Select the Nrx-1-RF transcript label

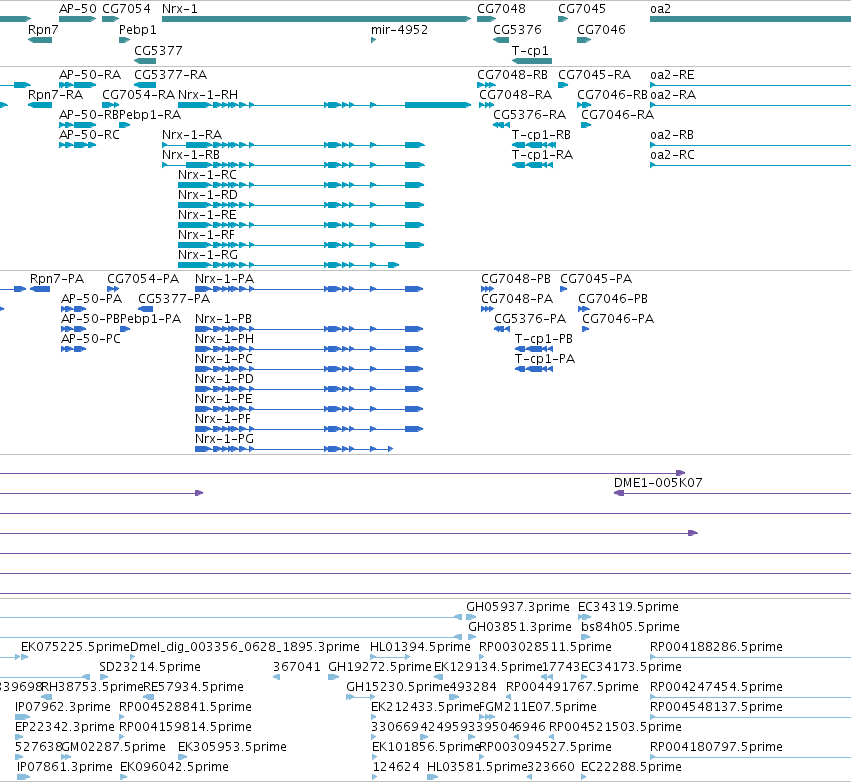206,236
